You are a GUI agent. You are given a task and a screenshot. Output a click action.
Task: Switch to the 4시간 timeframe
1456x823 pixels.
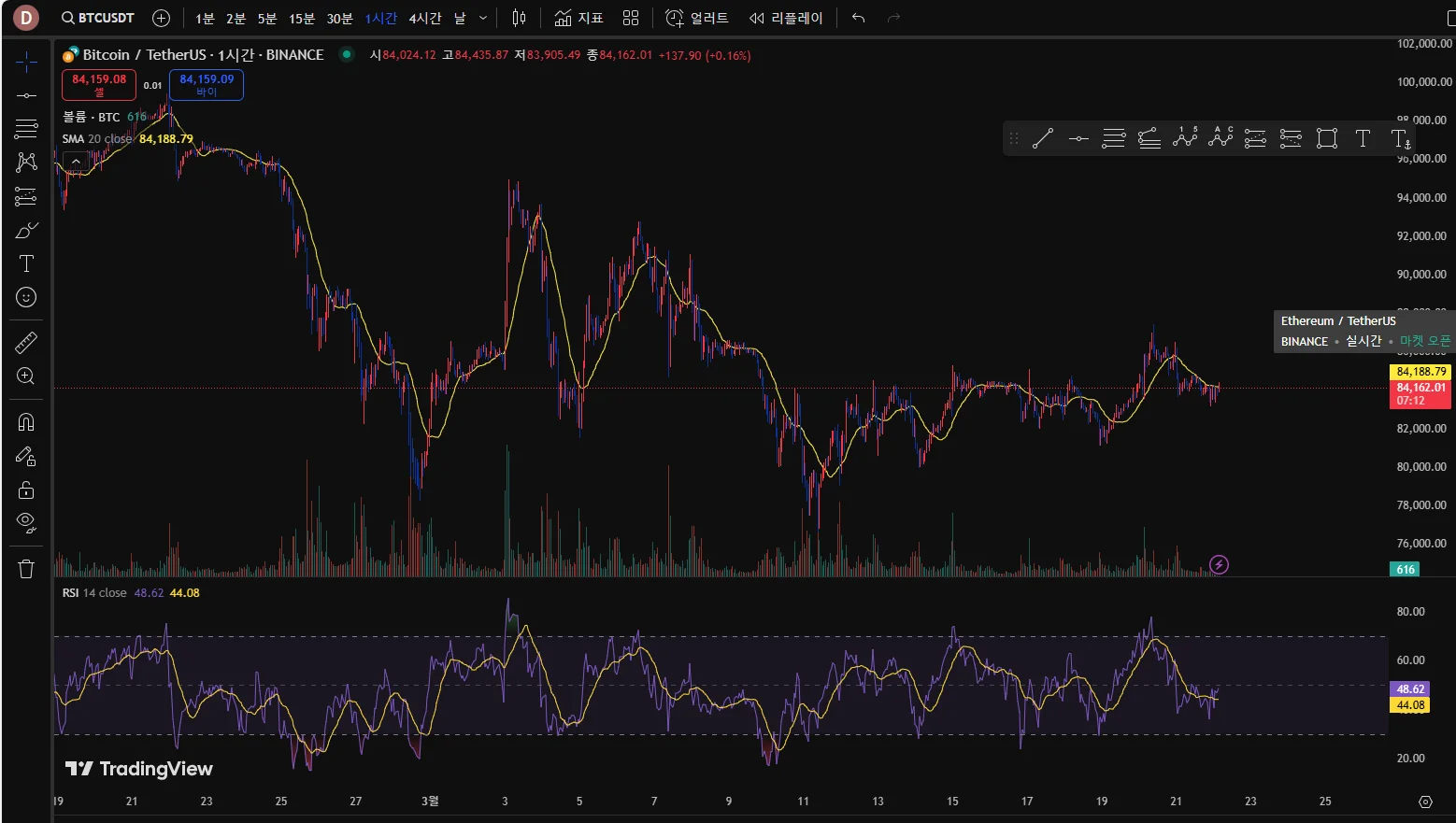pos(425,19)
